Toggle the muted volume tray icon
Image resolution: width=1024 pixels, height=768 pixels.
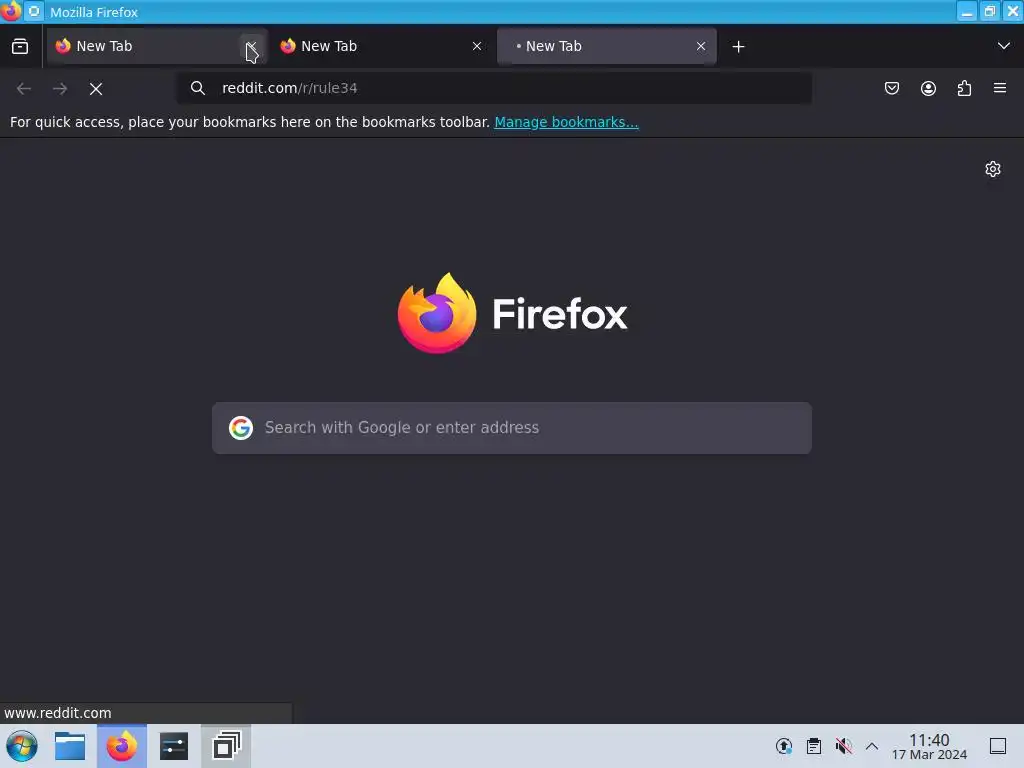[844, 746]
